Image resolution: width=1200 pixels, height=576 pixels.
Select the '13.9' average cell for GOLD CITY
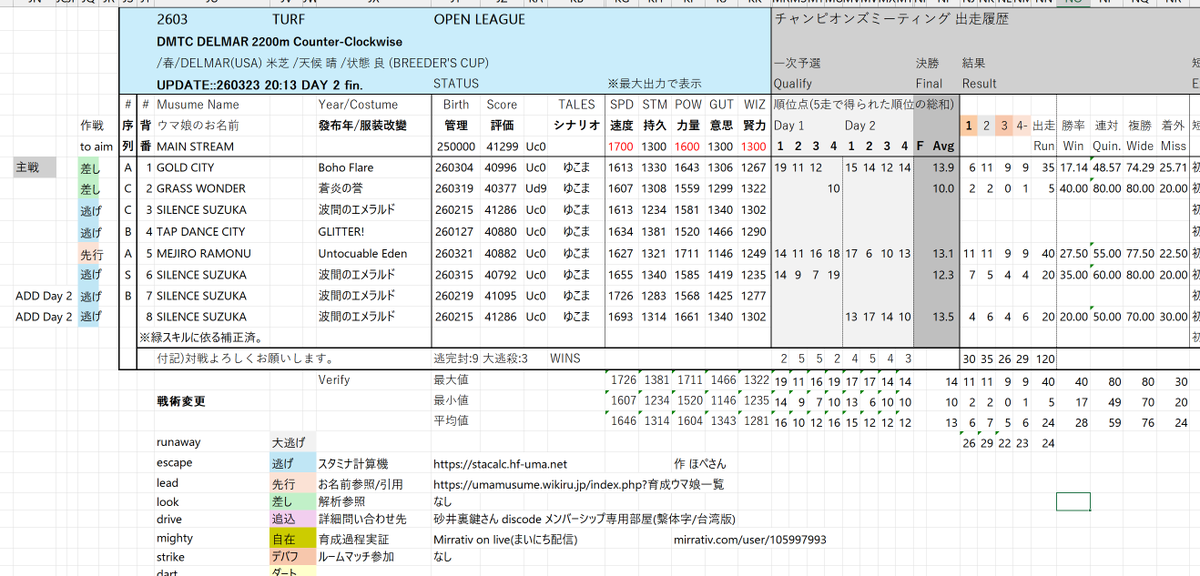(x=943, y=168)
